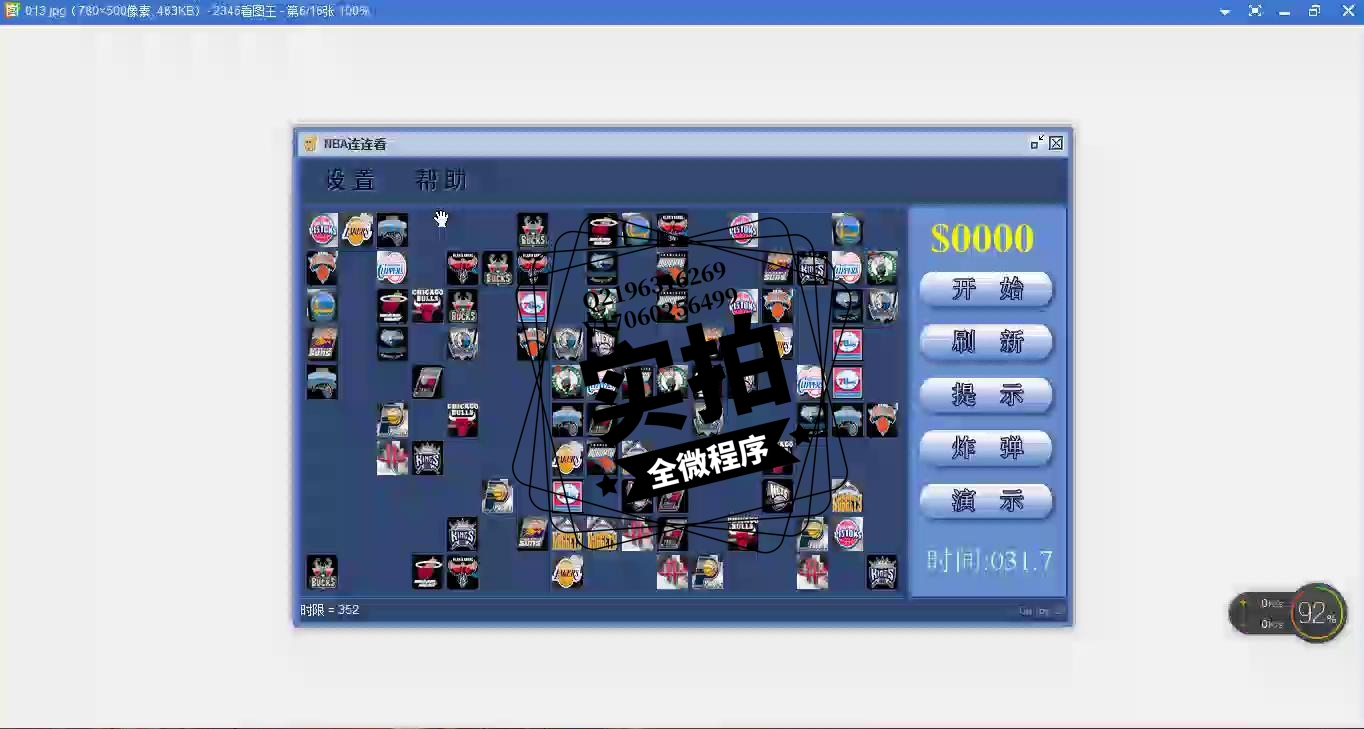Choose the Knicks tile beside the Magic tile
1364x729 pixels.
882,420
